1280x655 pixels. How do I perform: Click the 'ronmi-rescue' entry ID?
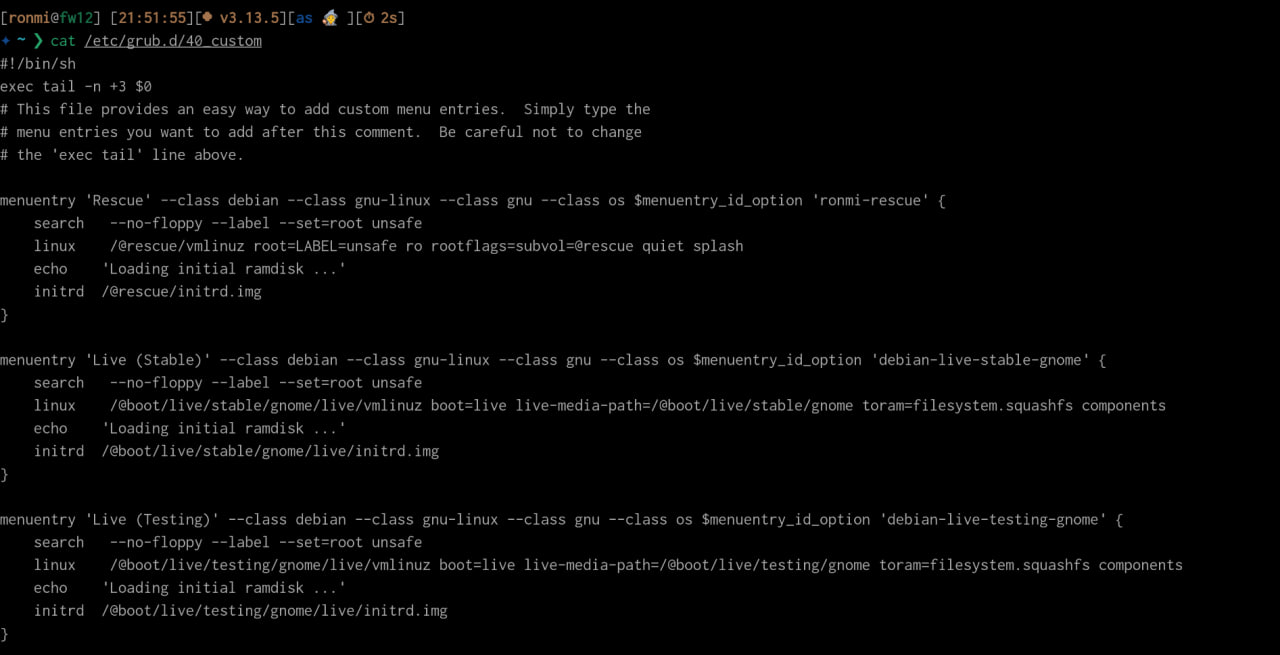(870, 200)
